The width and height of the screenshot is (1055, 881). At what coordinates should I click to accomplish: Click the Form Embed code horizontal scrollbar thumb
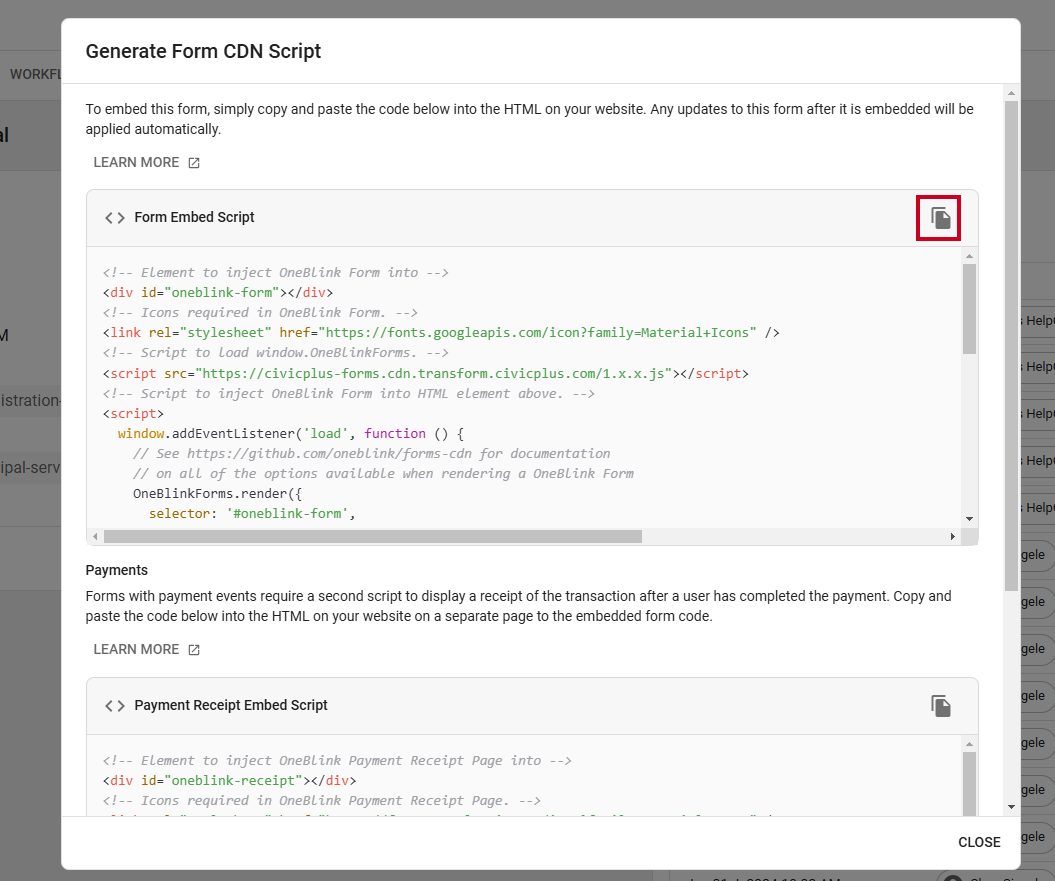373,537
